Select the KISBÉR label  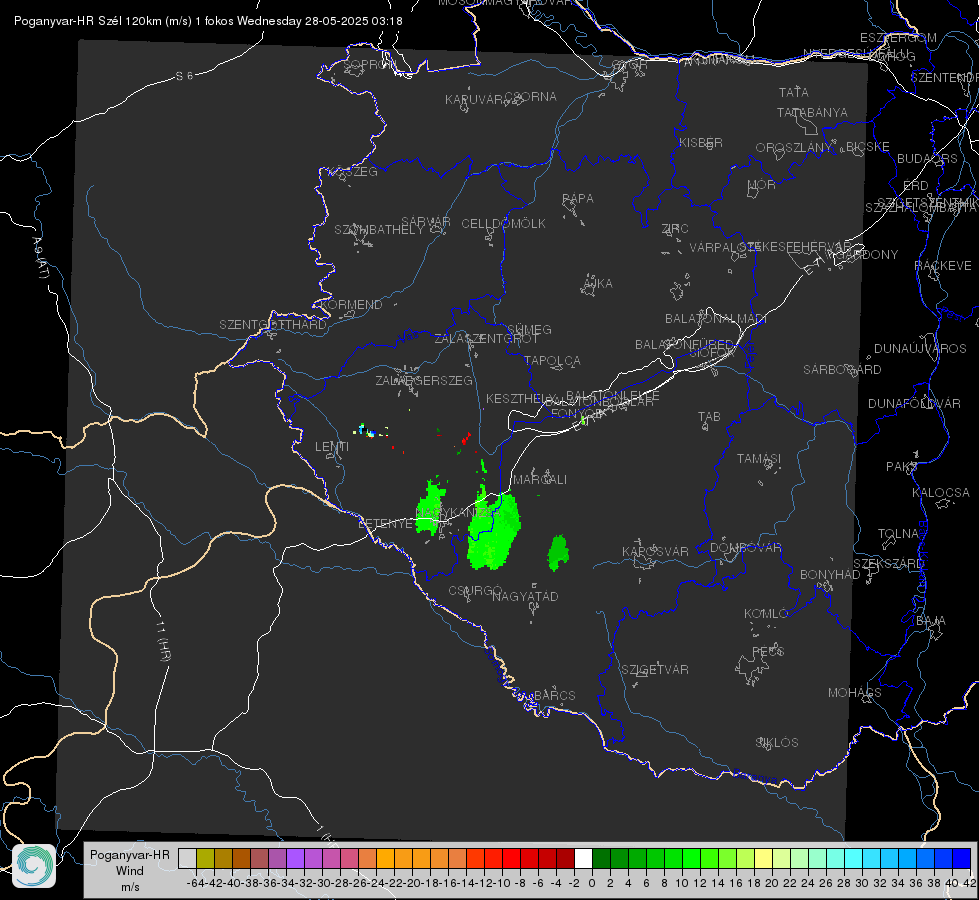701,143
